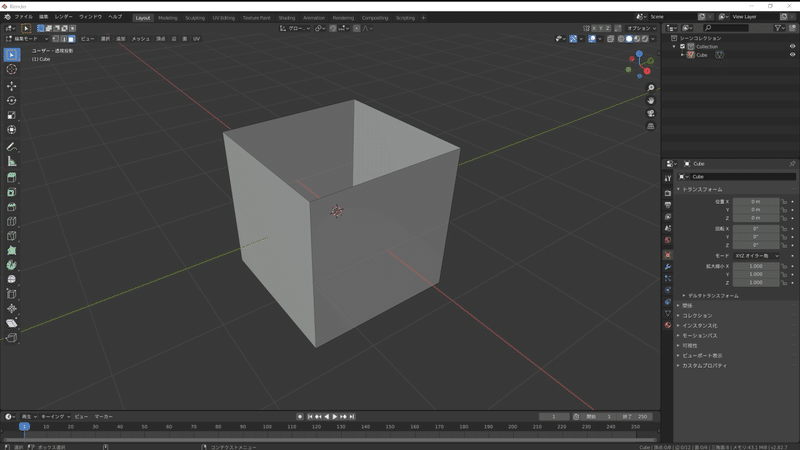
Task: Open the transform orientation Global dropdown
Action: point(295,28)
